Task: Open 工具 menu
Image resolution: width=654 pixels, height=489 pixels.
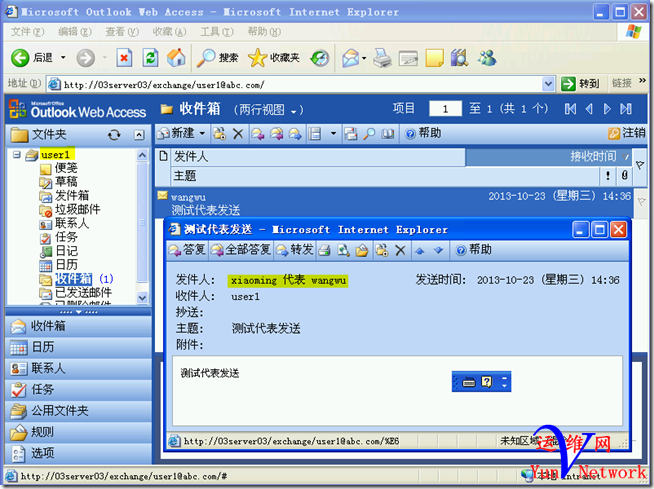Action: point(216,32)
